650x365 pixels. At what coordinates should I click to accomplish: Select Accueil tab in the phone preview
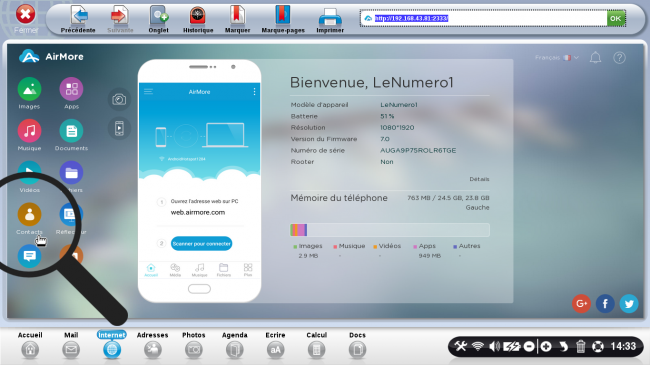[151, 270]
